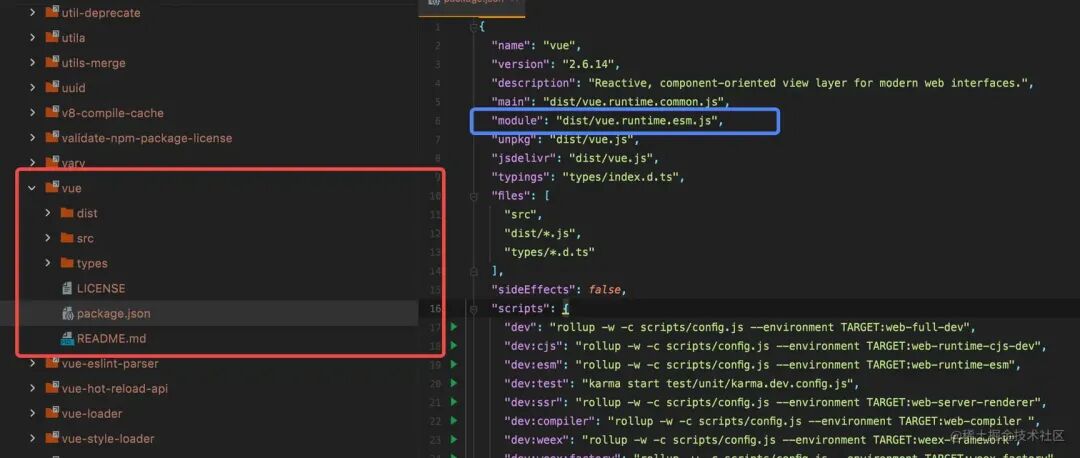1080x458 pixels.
Task: Open README.md from the project tree
Action: tap(112, 338)
